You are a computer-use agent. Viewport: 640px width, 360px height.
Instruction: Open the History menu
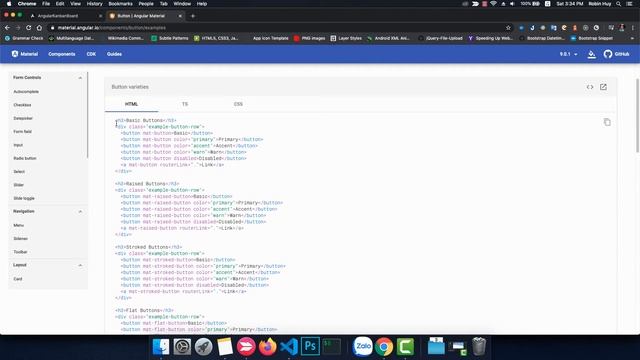pos(94,4)
